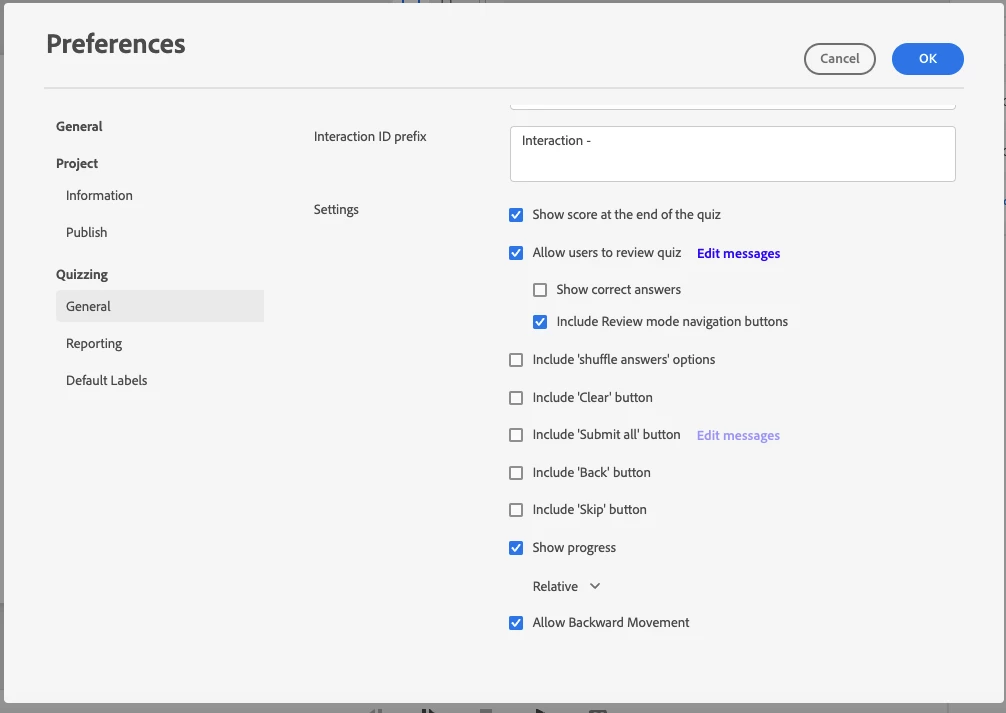Uncheck 'Allow users to review quiz'
Screen dimensions: 1006x713
[516, 253]
